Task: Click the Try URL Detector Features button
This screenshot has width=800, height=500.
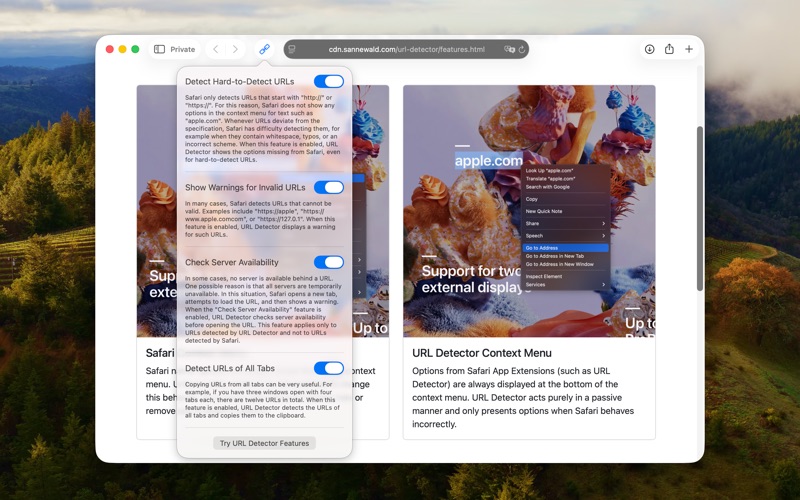Action: point(264,443)
